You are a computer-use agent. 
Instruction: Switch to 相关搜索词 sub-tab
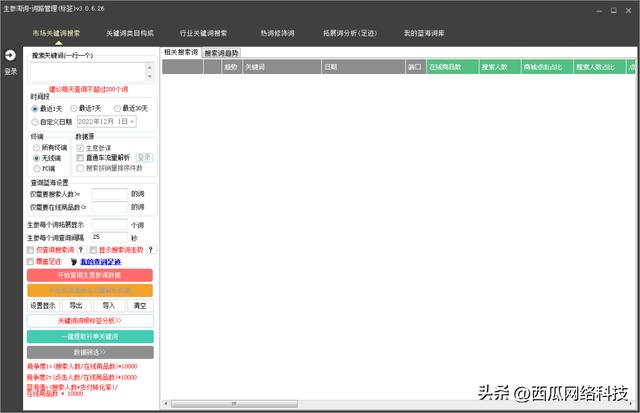(x=181, y=52)
